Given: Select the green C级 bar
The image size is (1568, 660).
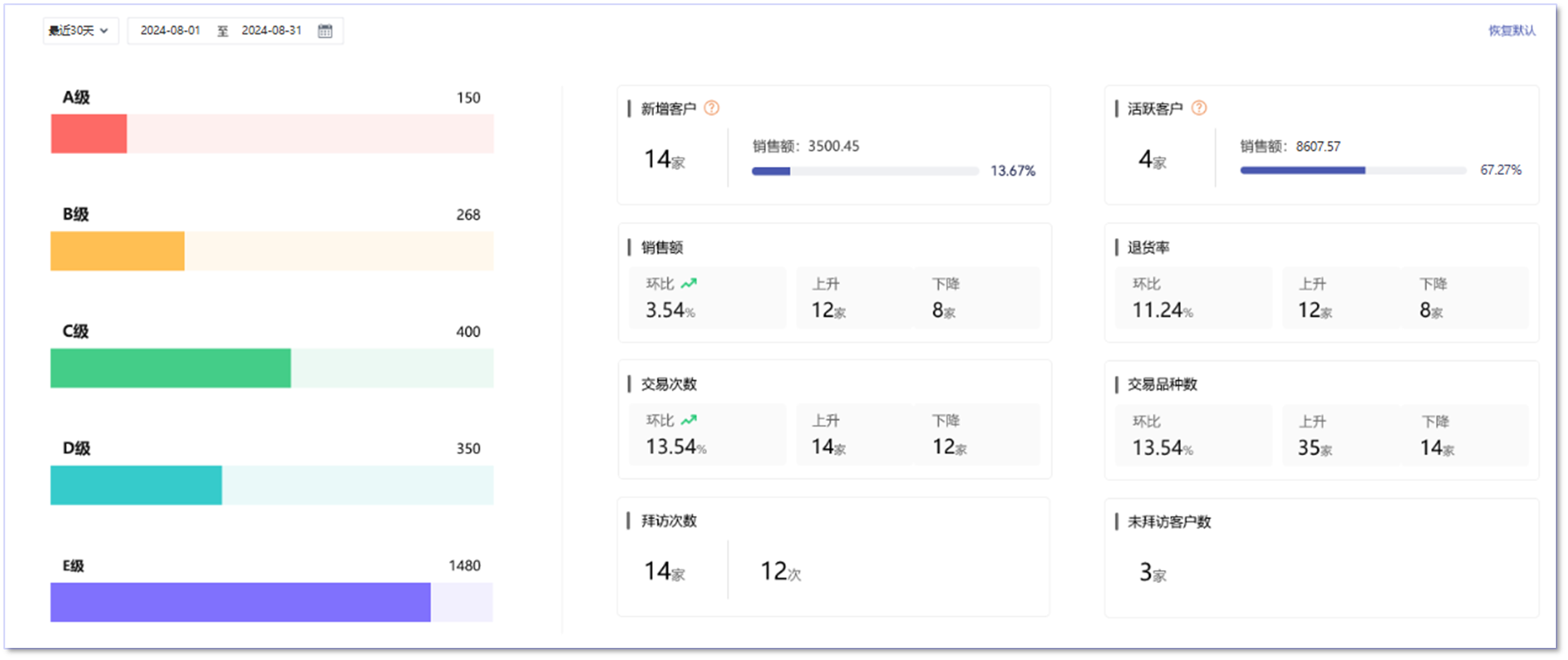Looking at the screenshot, I should coord(170,368).
